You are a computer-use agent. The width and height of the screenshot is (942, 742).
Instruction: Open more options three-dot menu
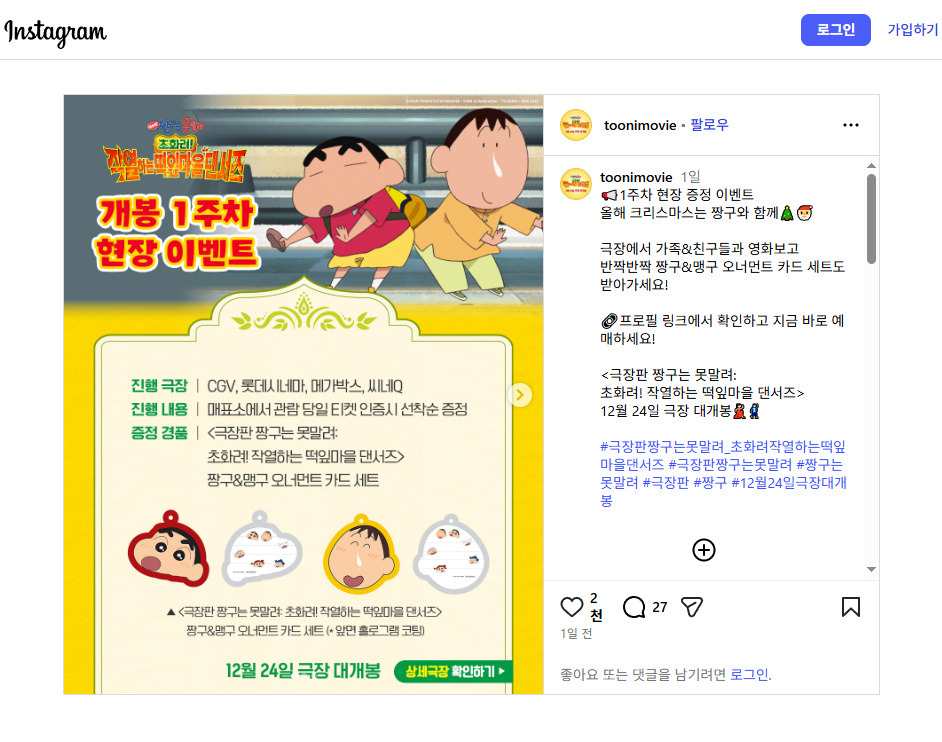pyautogui.click(x=851, y=125)
